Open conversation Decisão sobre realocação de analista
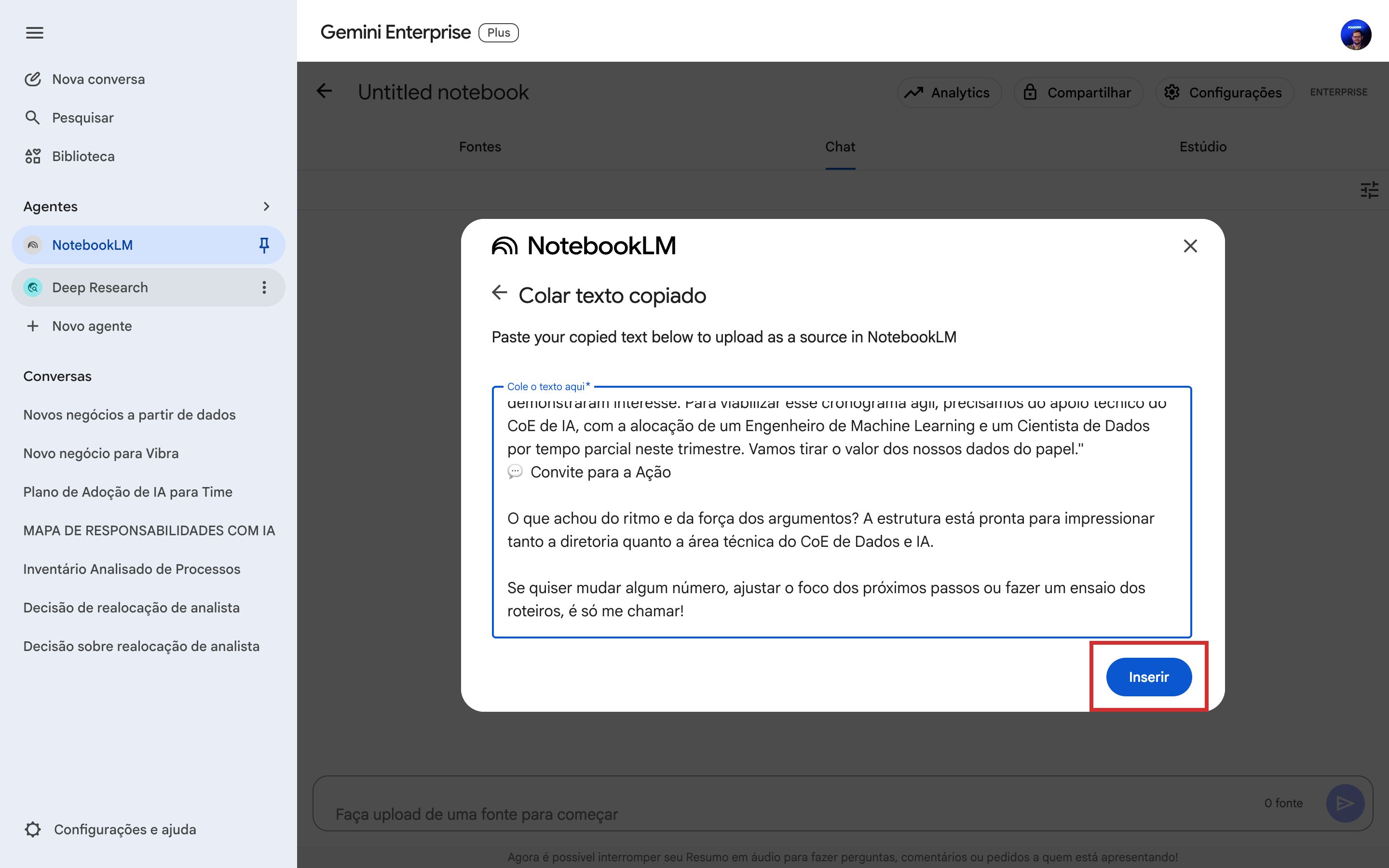The image size is (1389, 868). pos(141,646)
